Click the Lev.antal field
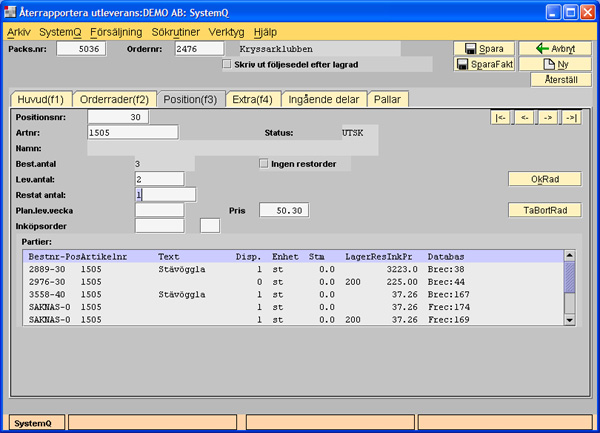This screenshot has width=600, height=433. pyautogui.click(x=160, y=179)
